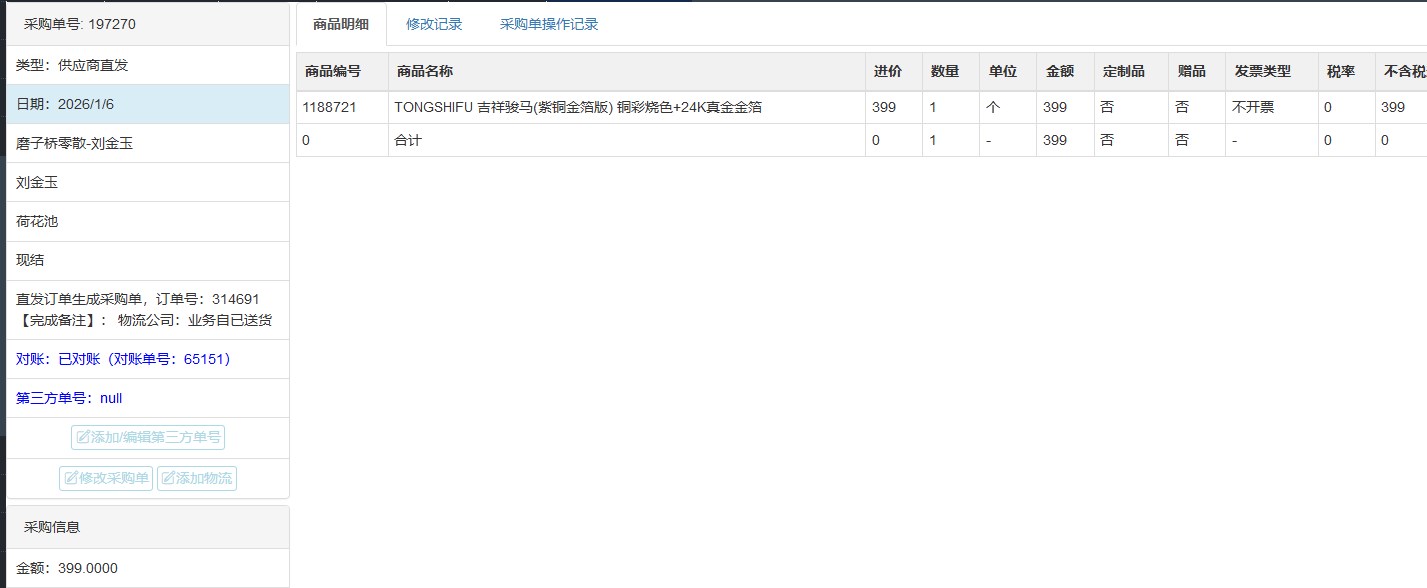Click the pencil icon on 添加物流 button
The height and width of the screenshot is (588, 1427).
[x=168, y=479]
